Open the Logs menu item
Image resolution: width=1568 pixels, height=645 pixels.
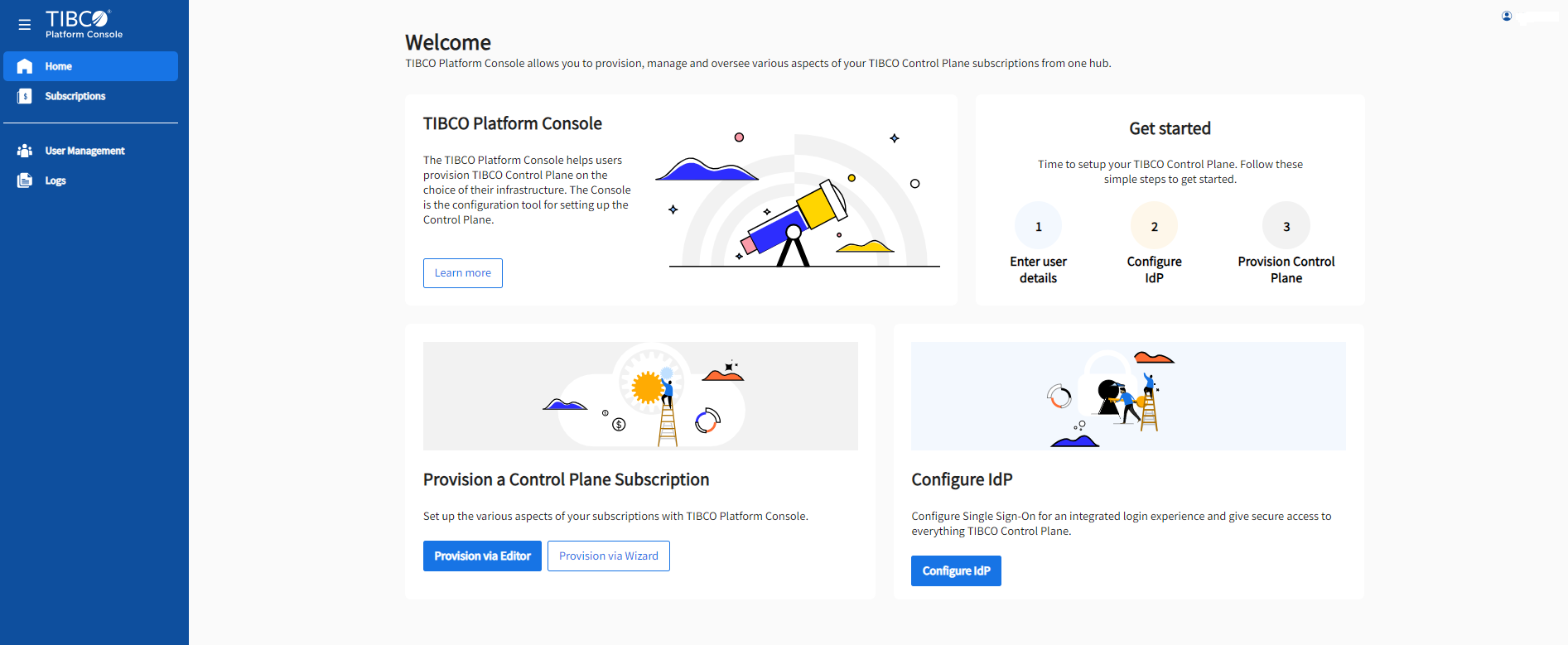click(x=55, y=181)
